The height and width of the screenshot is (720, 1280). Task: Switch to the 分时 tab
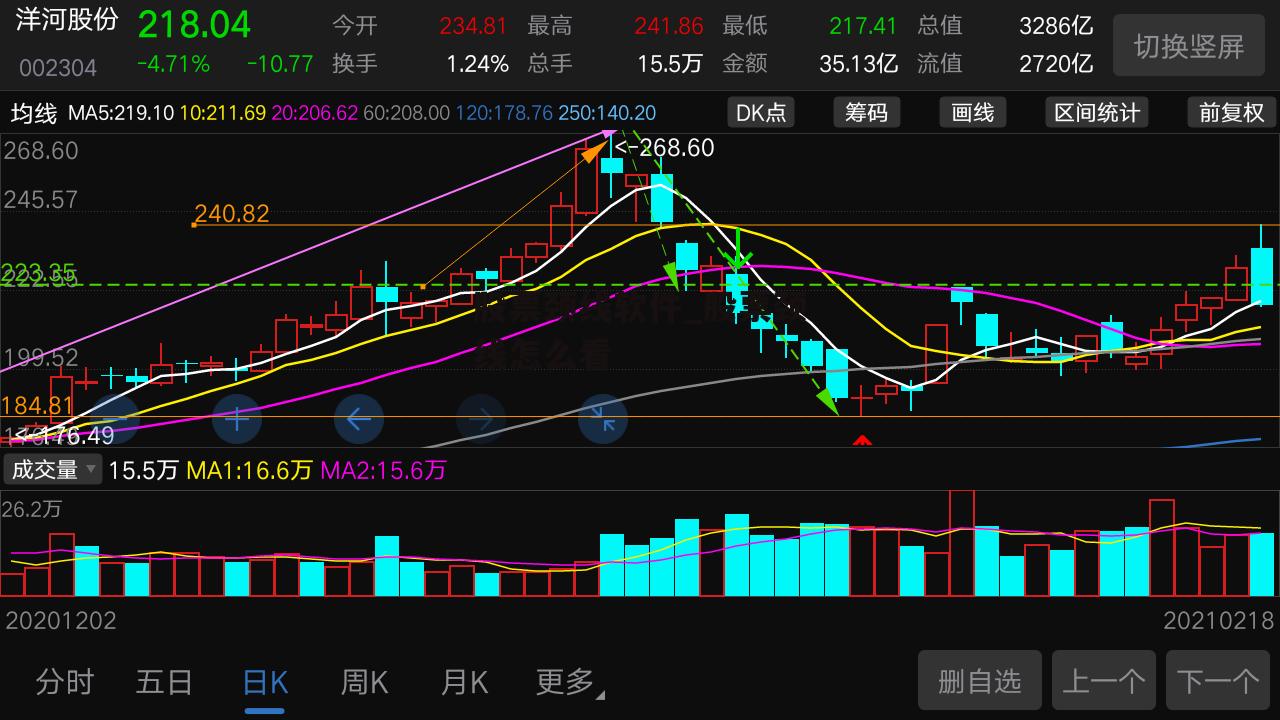pyautogui.click(x=65, y=683)
